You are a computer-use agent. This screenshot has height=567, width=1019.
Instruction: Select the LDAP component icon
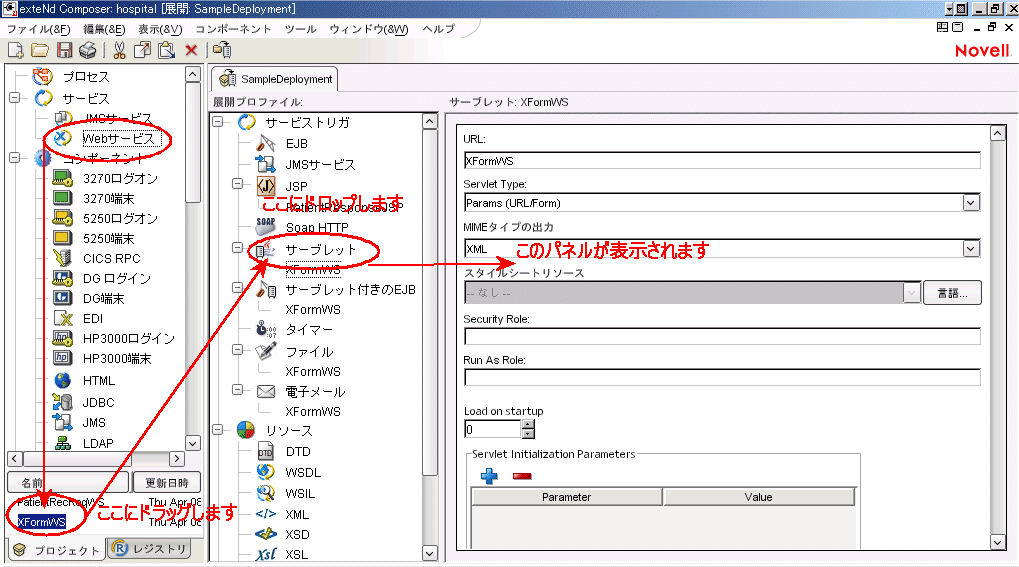[x=63, y=443]
